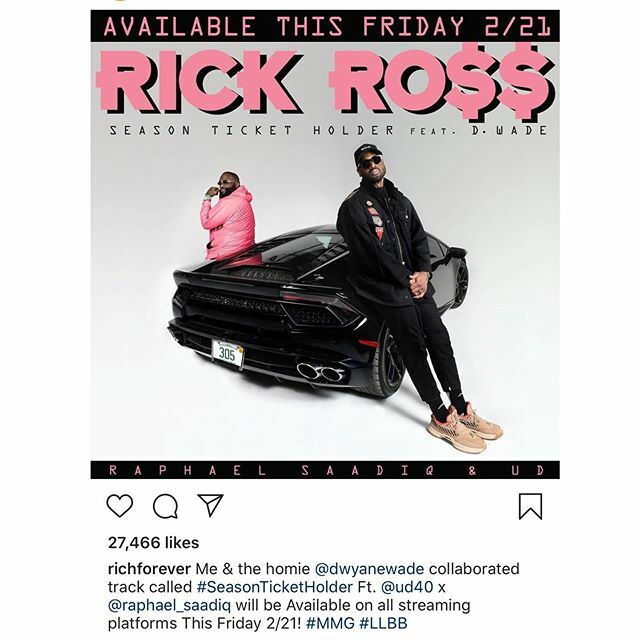640x640 pixels.
Task: Click the car's chrome exhaust pipes
Action: coord(321,372)
